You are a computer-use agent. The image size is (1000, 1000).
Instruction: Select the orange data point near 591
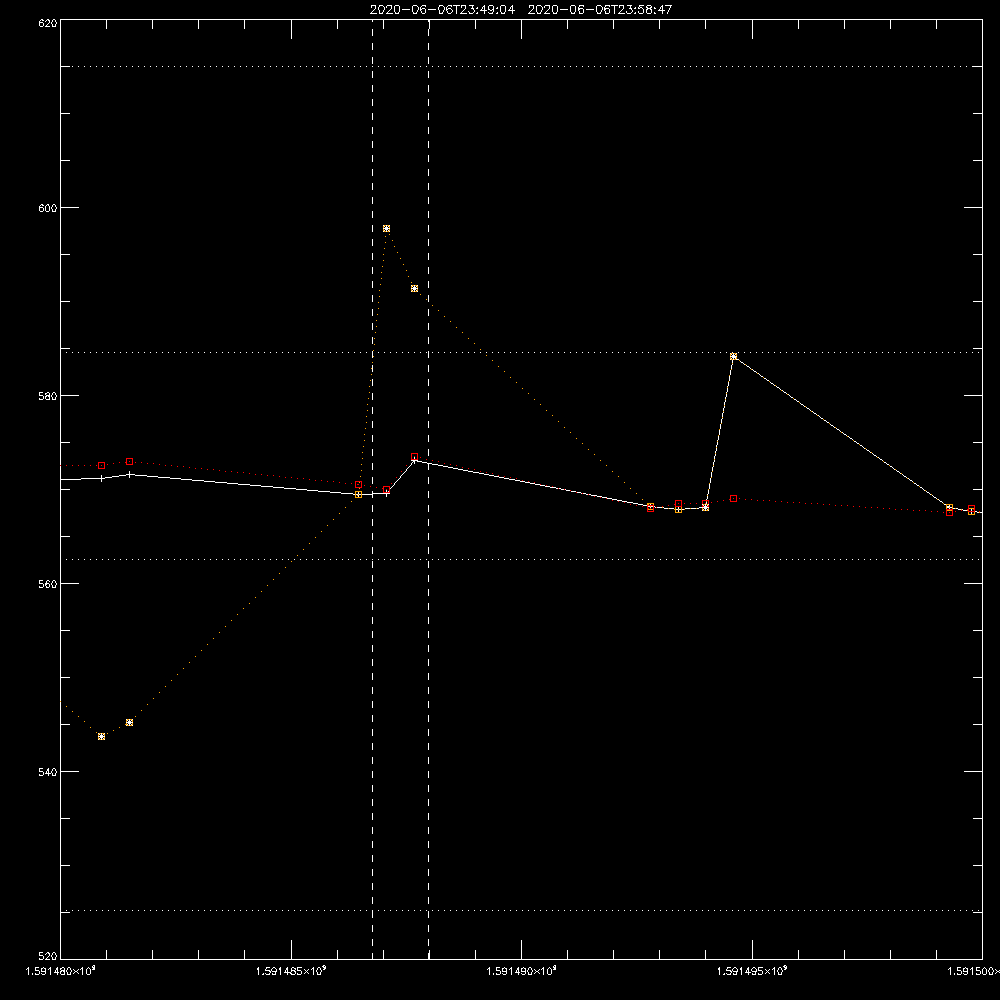tap(415, 288)
